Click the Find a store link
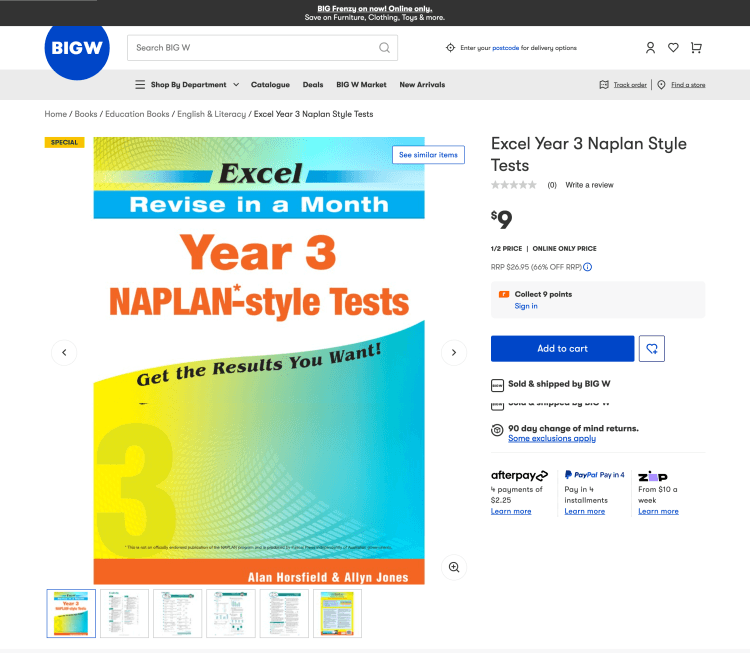The image size is (750, 653). point(688,85)
